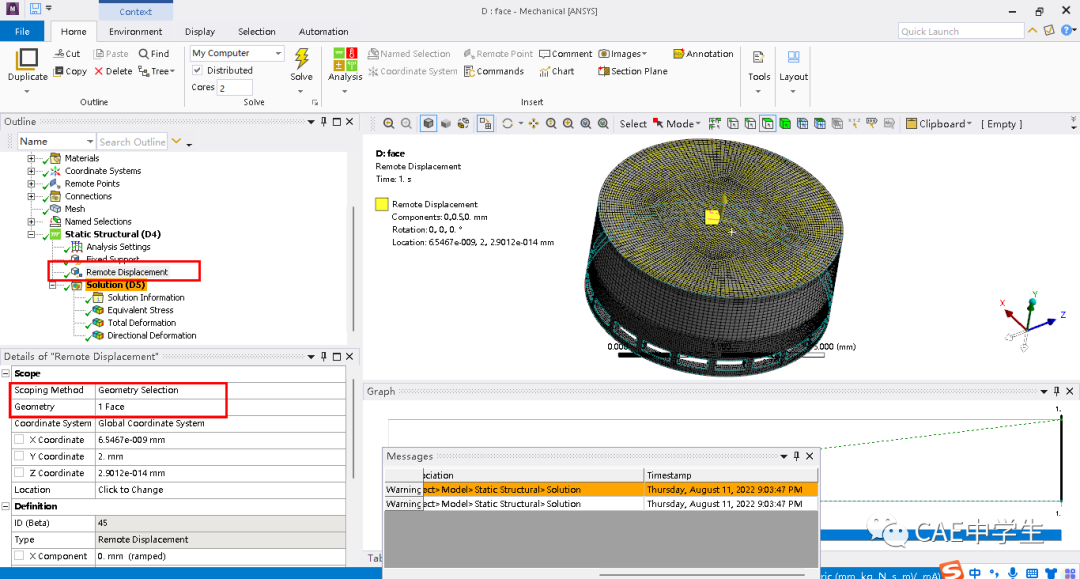The height and width of the screenshot is (579, 1080).
Task: Open the Tree dropdown in Outline group
Action: click(172, 71)
